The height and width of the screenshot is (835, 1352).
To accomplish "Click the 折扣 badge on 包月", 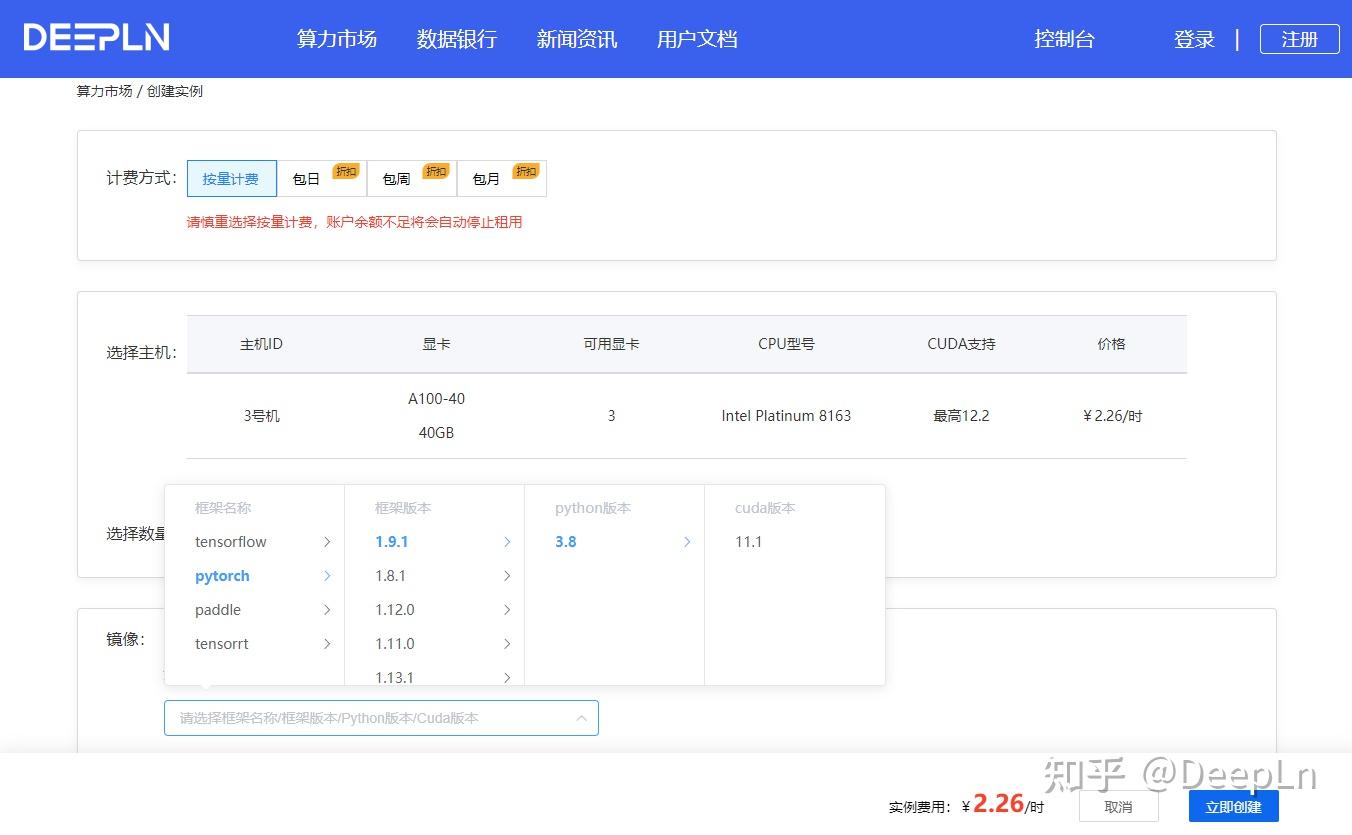I will point(525,170).
